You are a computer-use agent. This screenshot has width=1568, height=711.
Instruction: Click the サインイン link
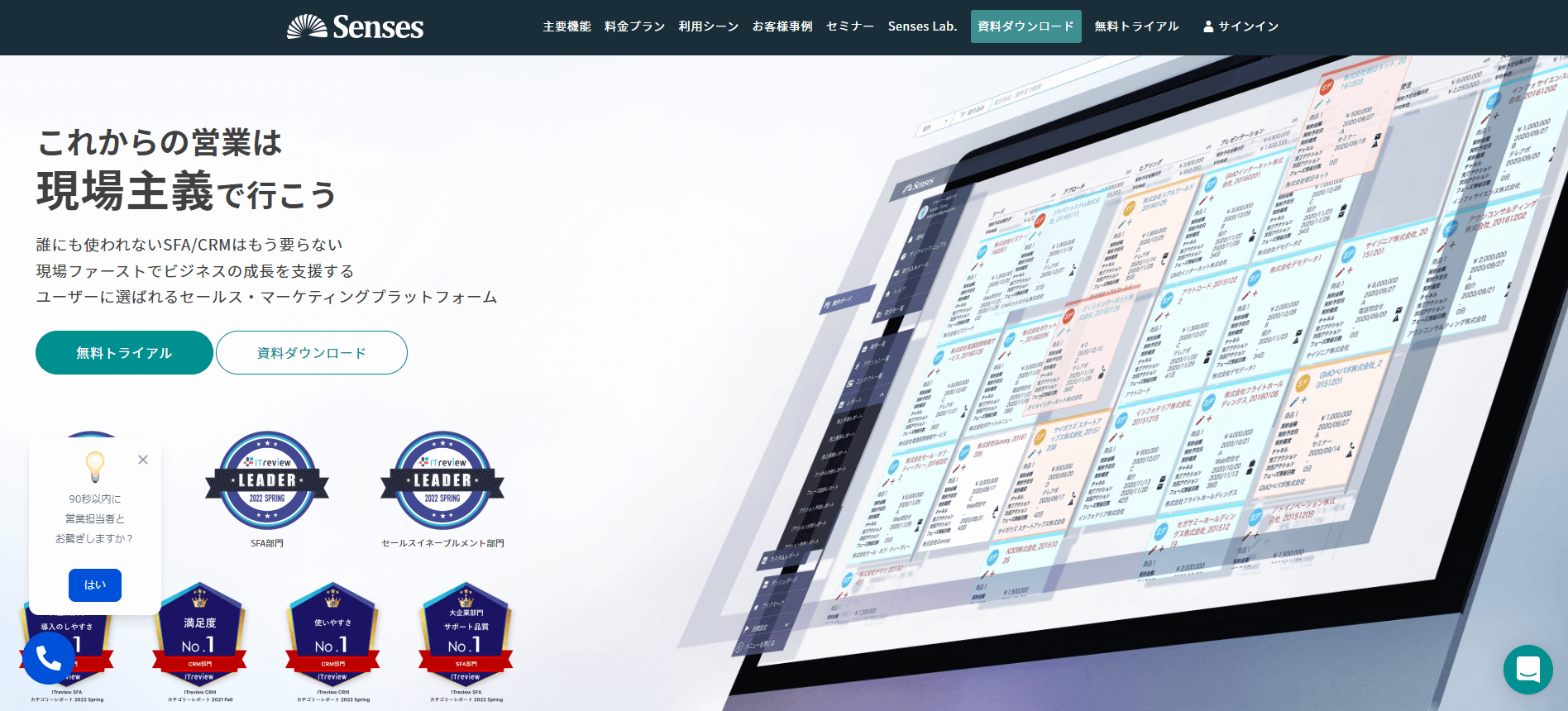click(x=1249, y=26)
